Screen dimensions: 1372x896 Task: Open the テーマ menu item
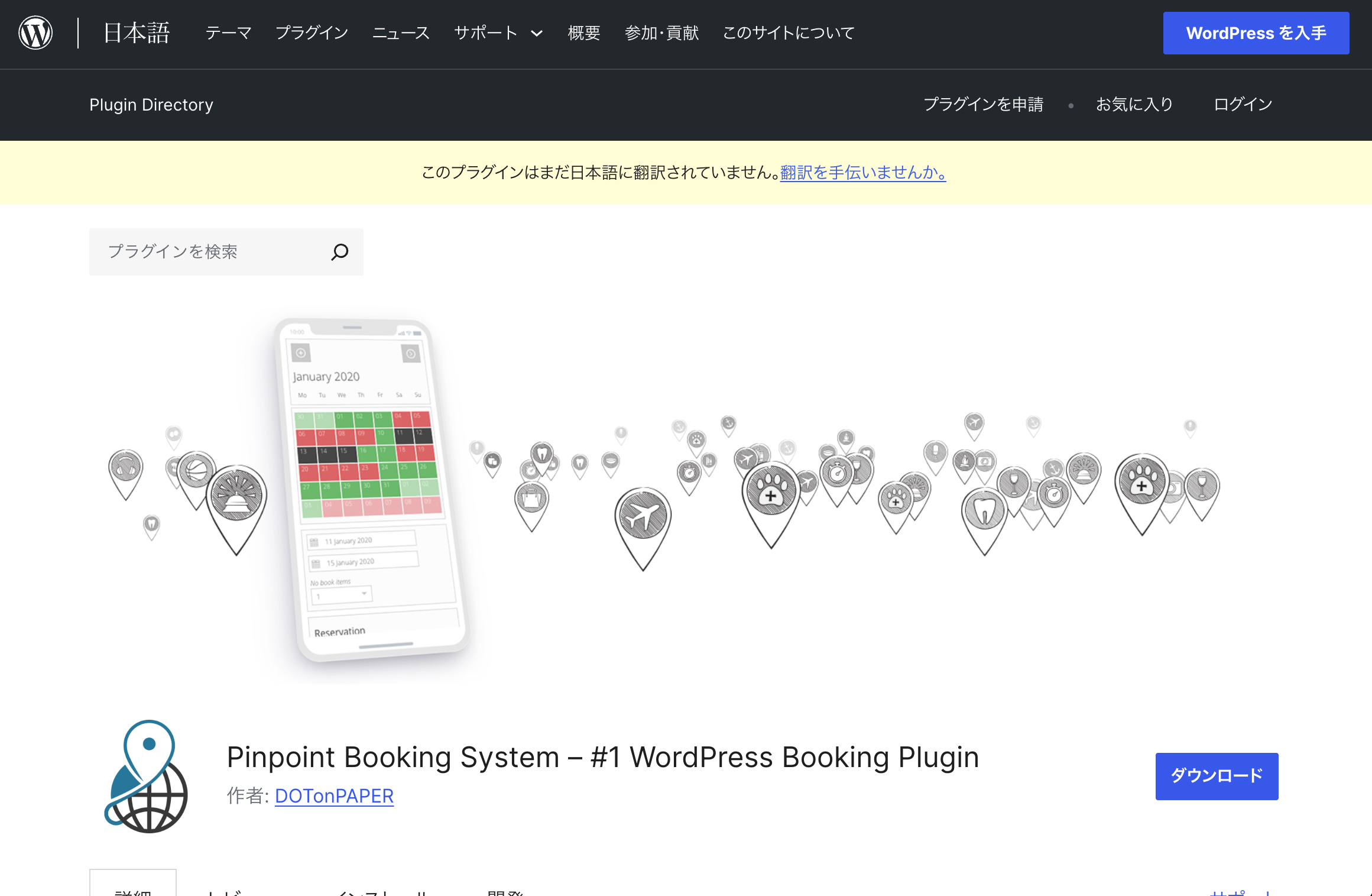pyautogui.click(x=229, y=33)
